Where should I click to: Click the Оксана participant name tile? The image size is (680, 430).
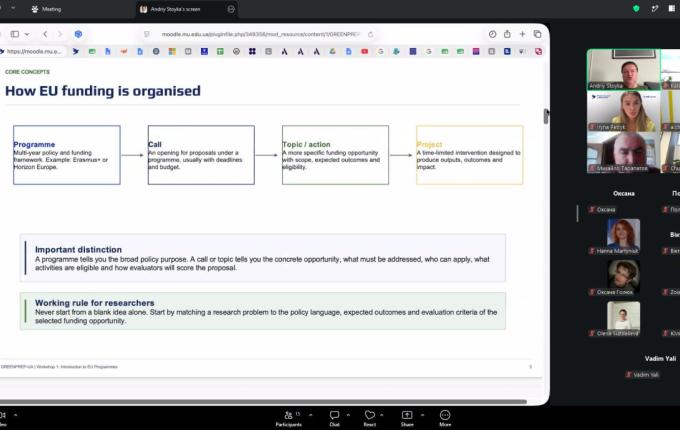pos(623,193)
